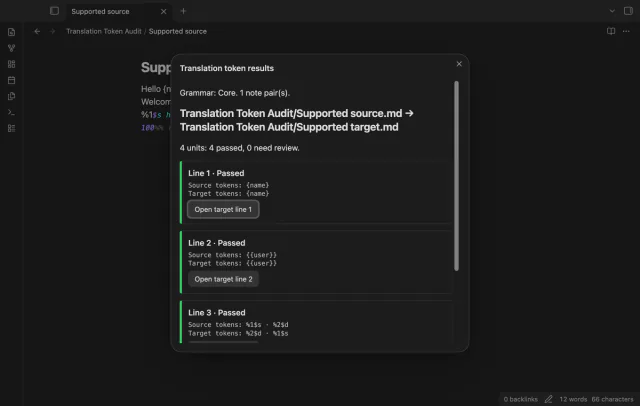
Task: Open the templates icon in ribbon
Action: pyautogui.click(x=11, y=96)
